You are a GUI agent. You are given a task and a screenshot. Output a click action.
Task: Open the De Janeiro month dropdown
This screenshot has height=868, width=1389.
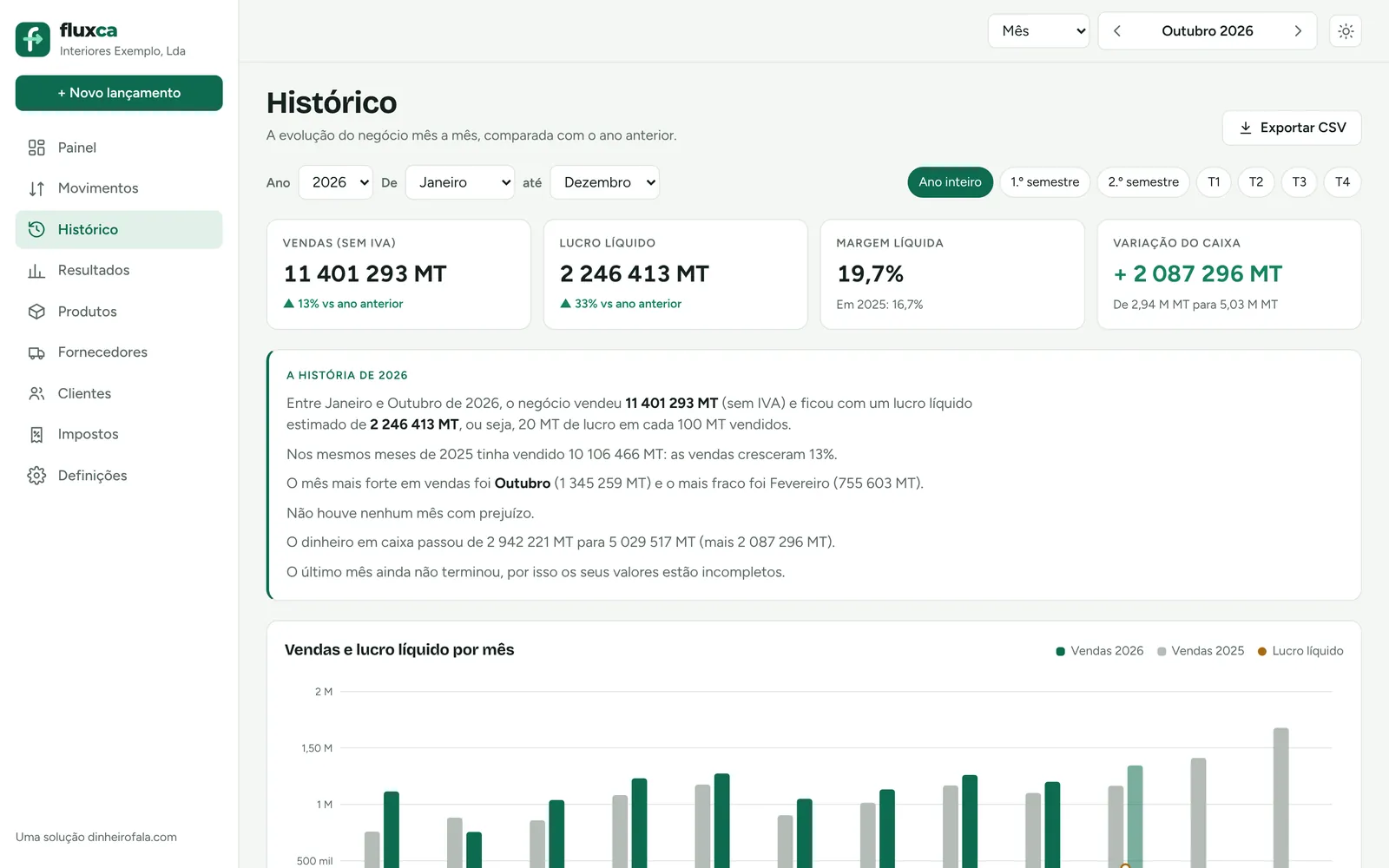pos(460,182)
